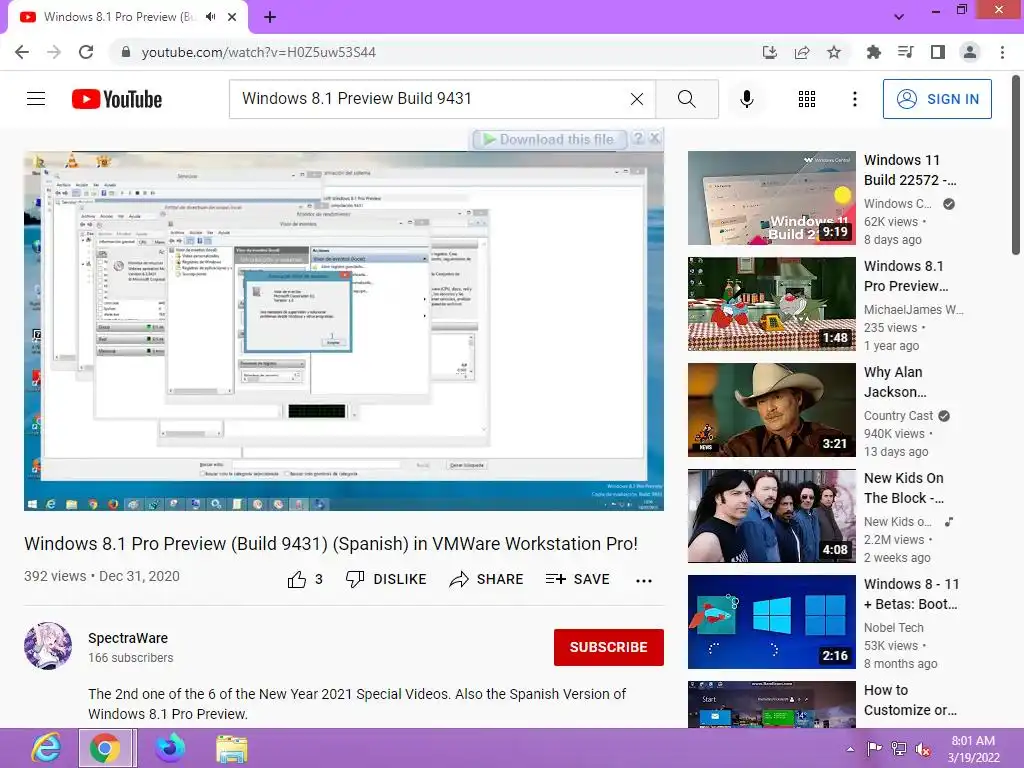Open Windows 8 - 11 + Betas thumbnail

(x=771, y=622)
